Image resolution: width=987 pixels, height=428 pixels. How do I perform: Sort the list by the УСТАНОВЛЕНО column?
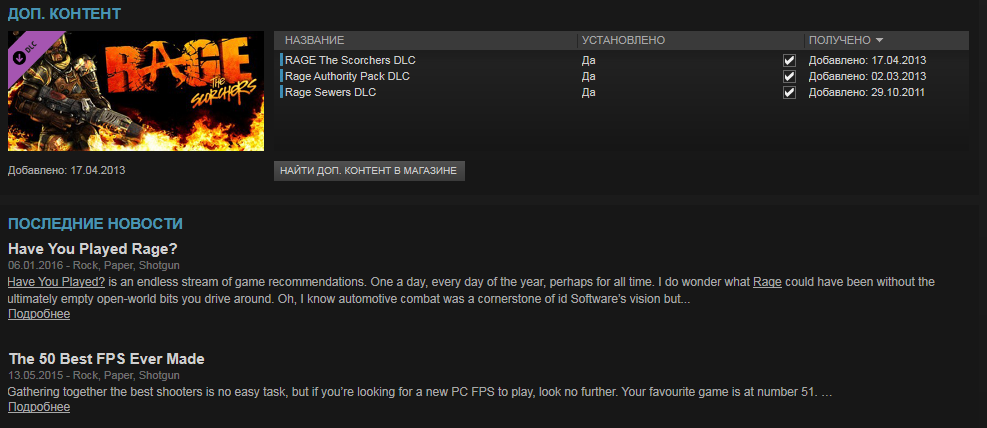coord(622,40)
